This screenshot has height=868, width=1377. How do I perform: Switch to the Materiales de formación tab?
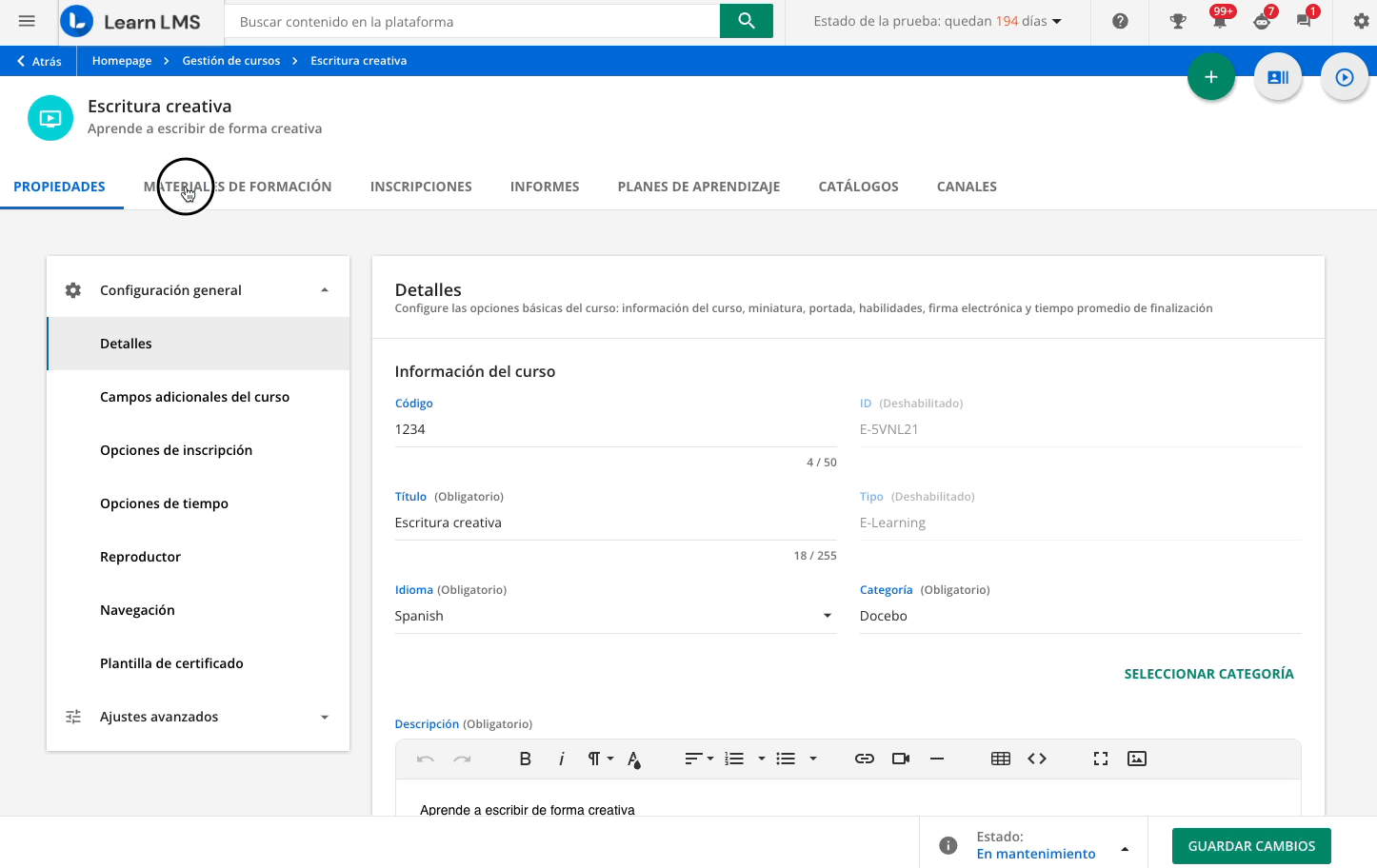pos(237,187)
